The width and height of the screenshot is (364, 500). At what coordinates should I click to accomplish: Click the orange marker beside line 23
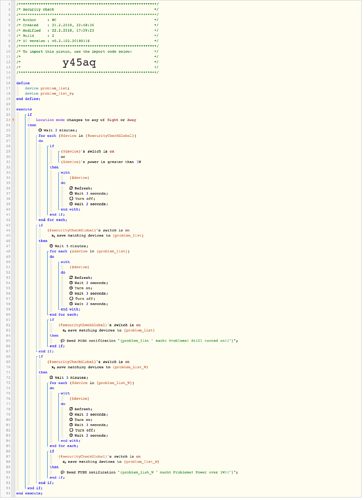[13, 120]
